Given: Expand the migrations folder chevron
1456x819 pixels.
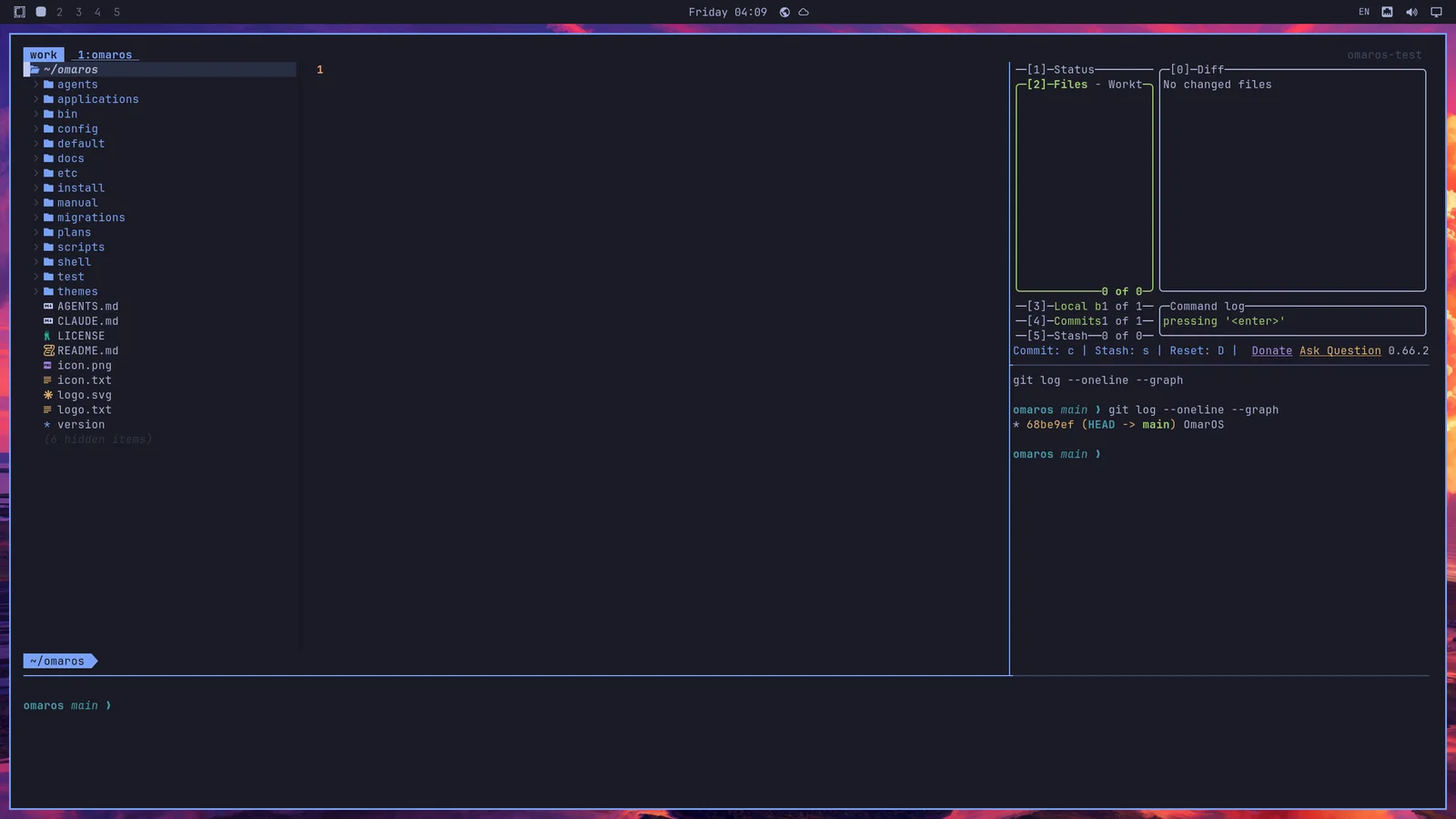Looking at the screenshot, I should [x=36, y=217].
